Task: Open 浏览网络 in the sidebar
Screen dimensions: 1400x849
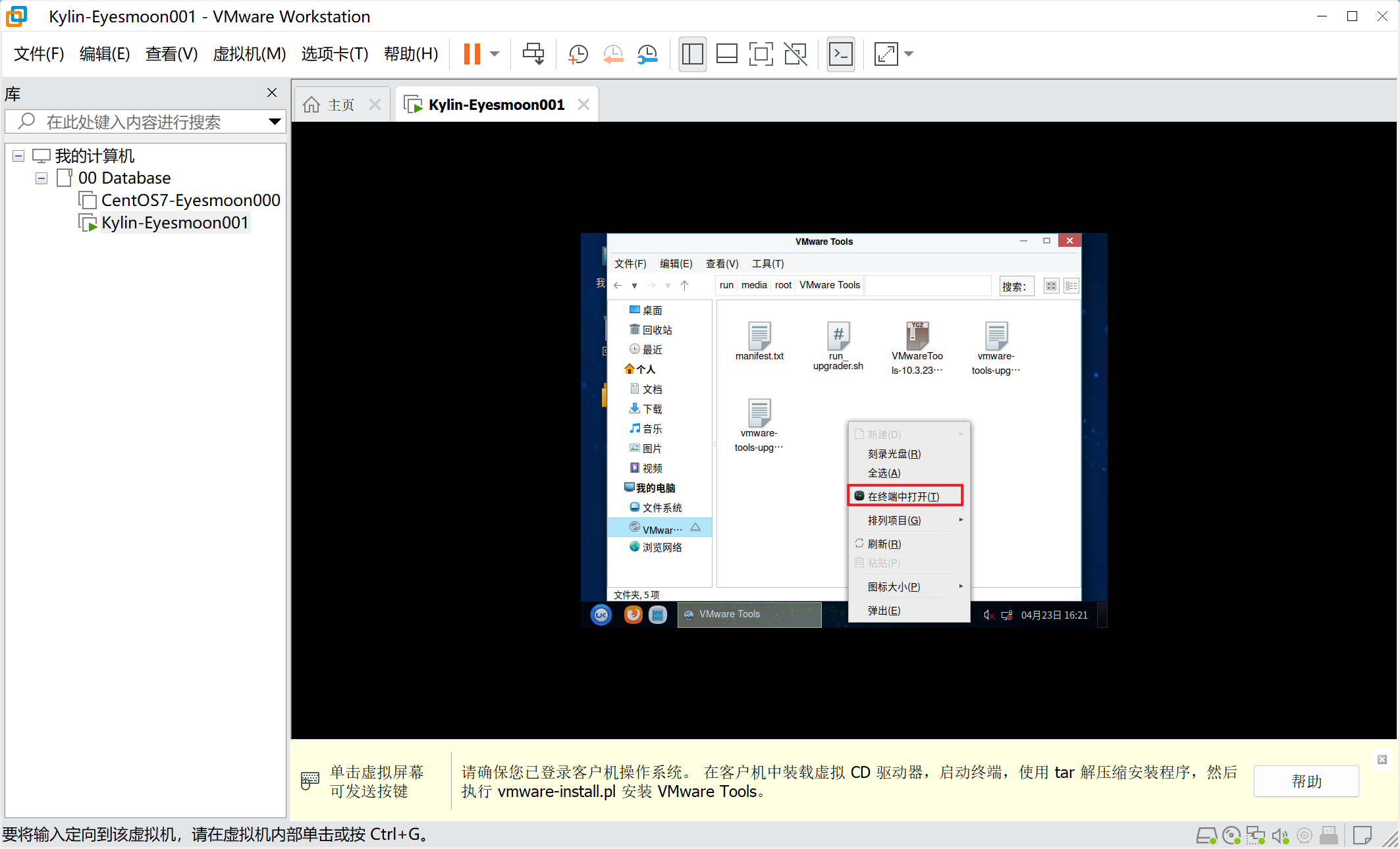Action: (655, 547)
